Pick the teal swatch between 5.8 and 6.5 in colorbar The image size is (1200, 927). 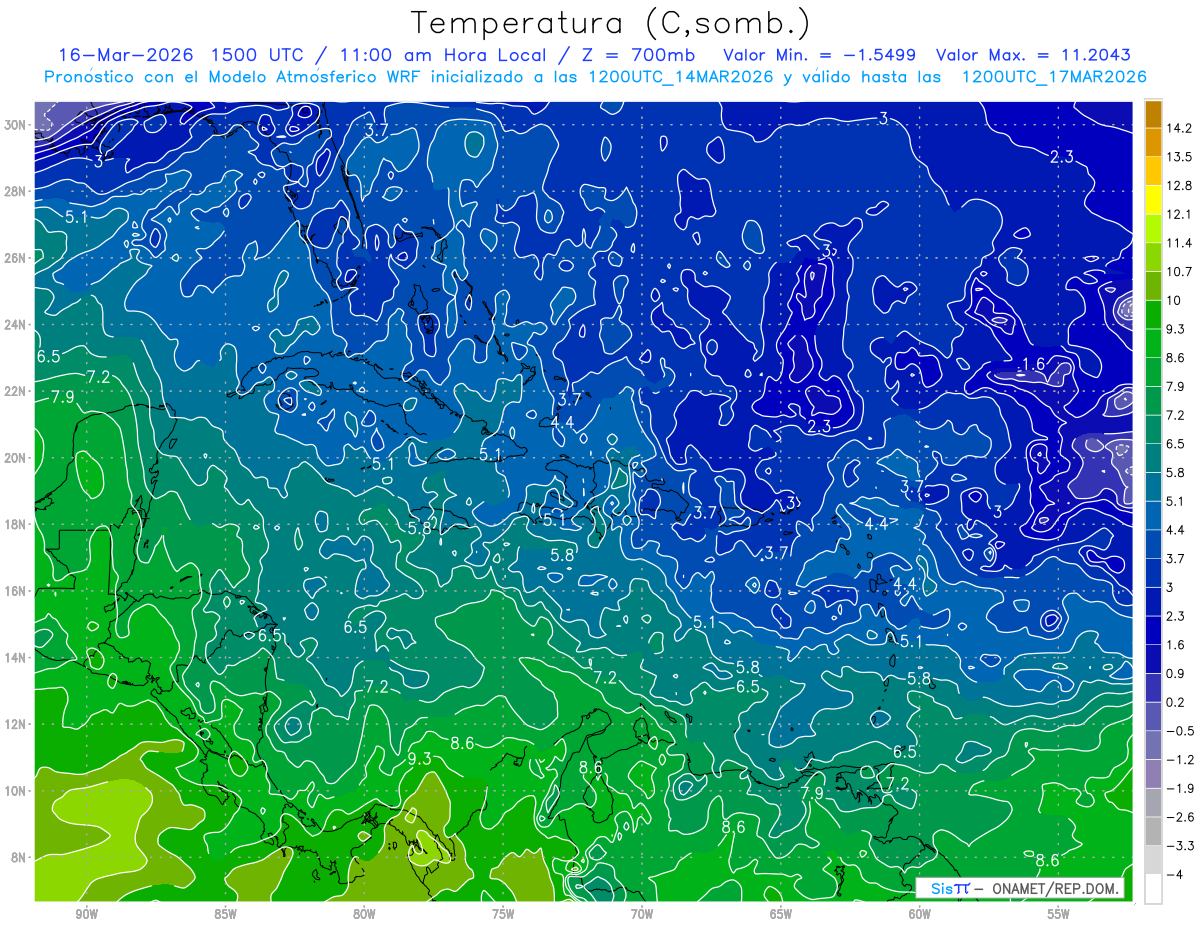1153,458
